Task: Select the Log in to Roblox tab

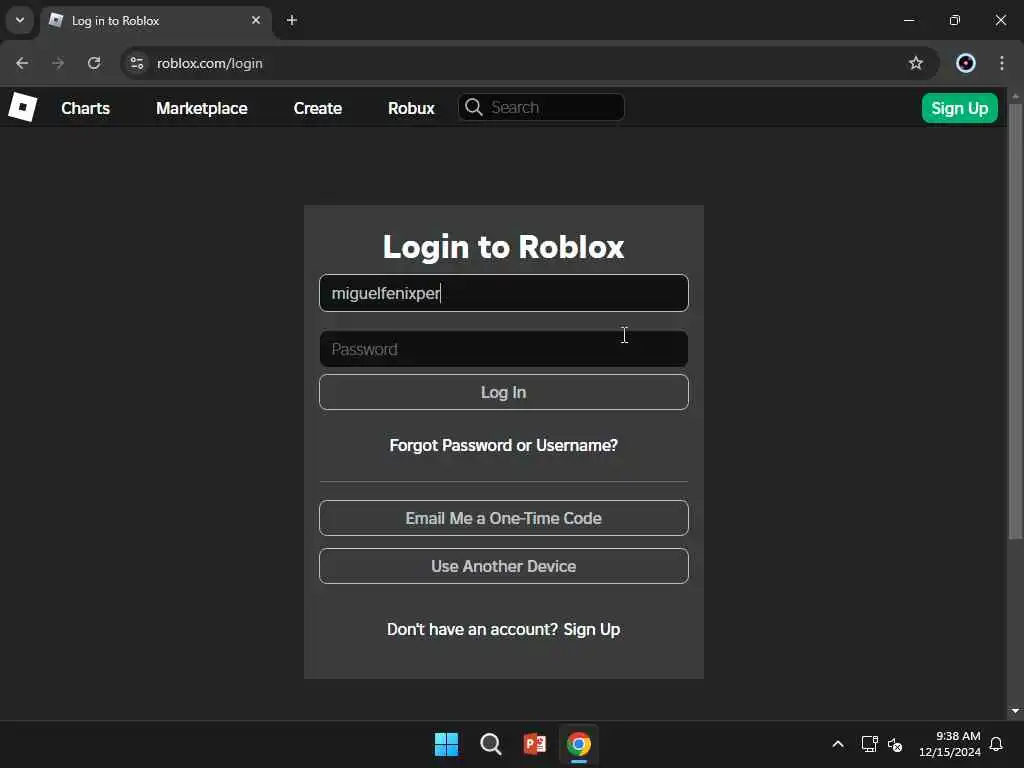Action: [156, 21]
